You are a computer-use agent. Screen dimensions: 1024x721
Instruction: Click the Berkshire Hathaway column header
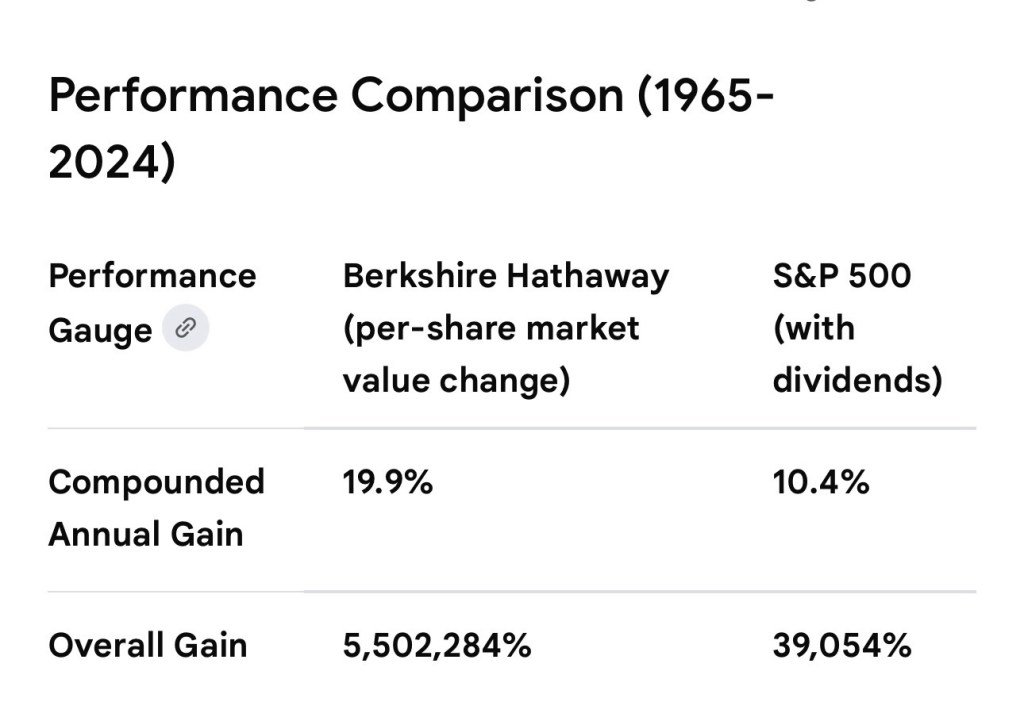click(x=505, y=276)
